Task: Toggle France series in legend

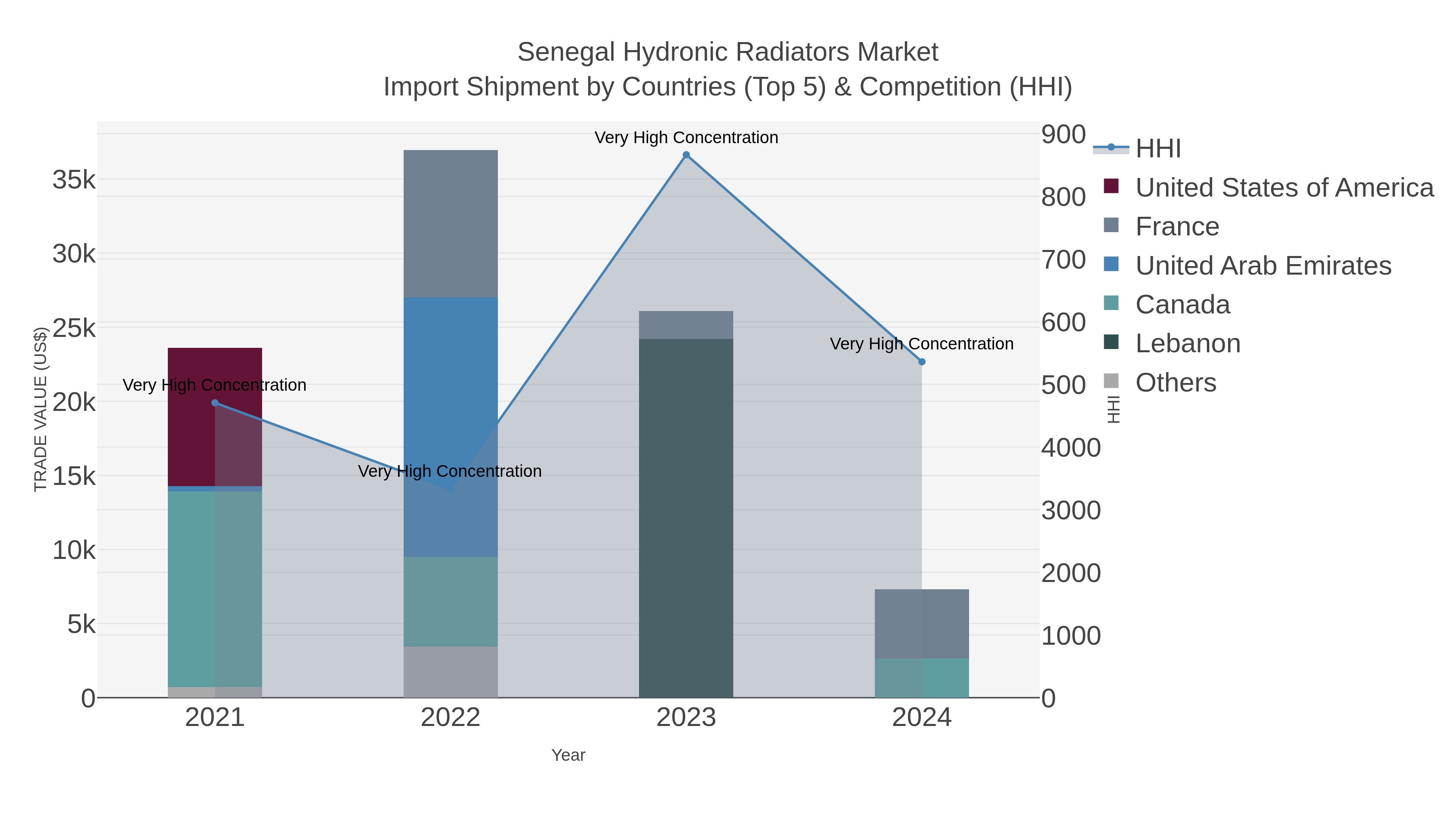Action: click(x=1161, y=226)
